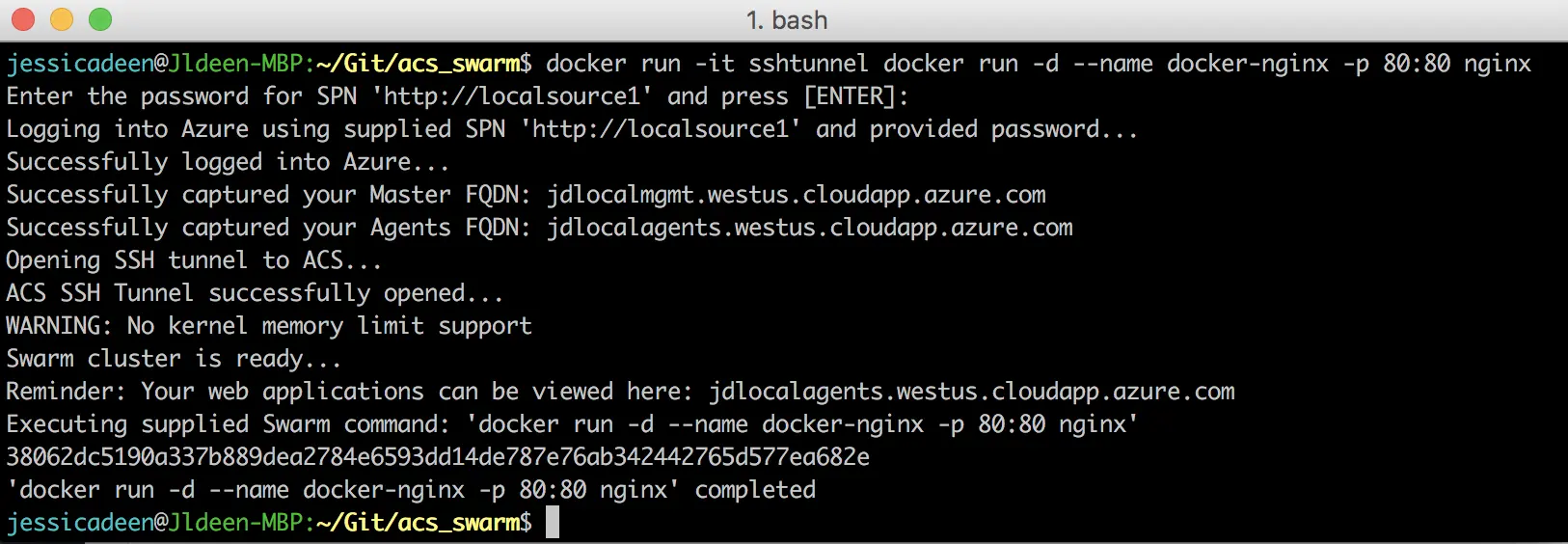Close the terminal window with red button
The image size is (1568, 544).
23,19
